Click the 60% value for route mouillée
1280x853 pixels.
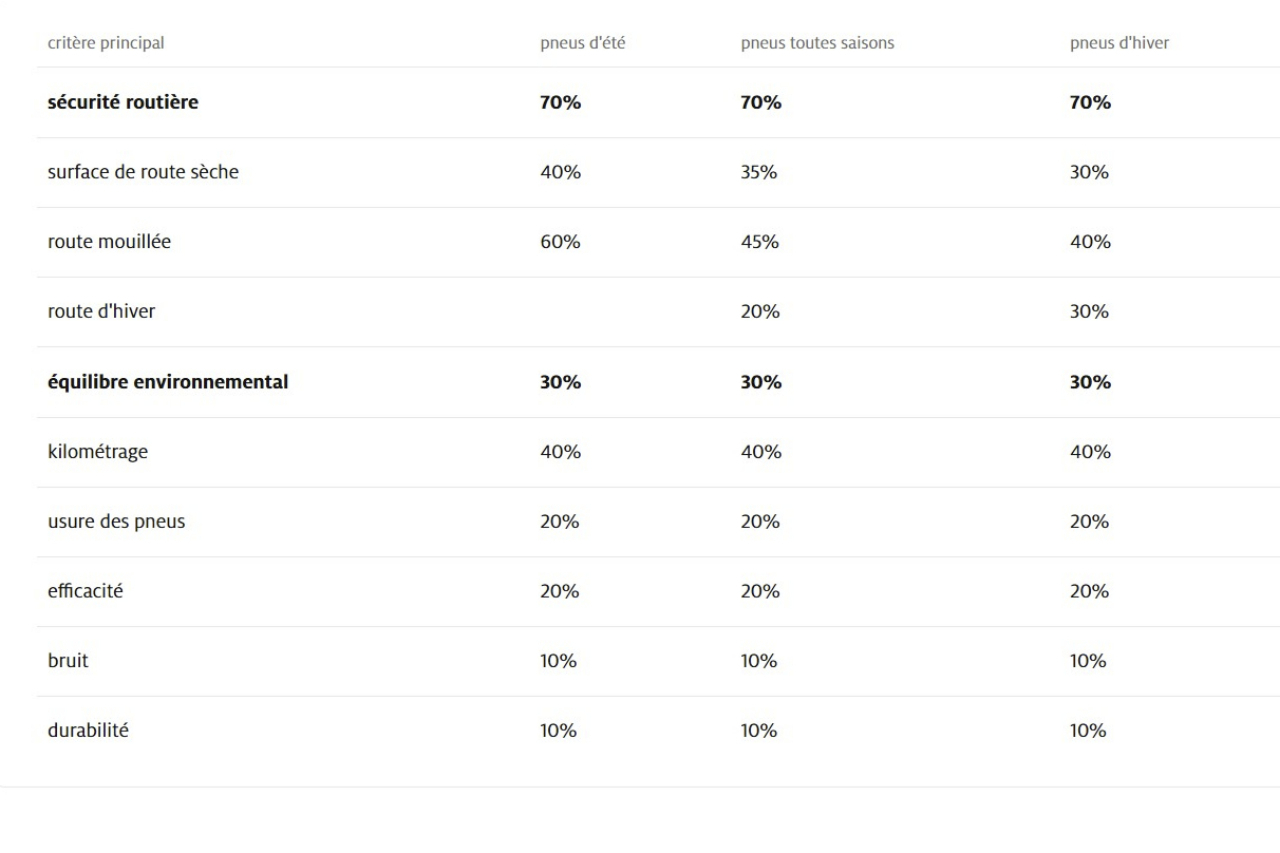[560, 242]
